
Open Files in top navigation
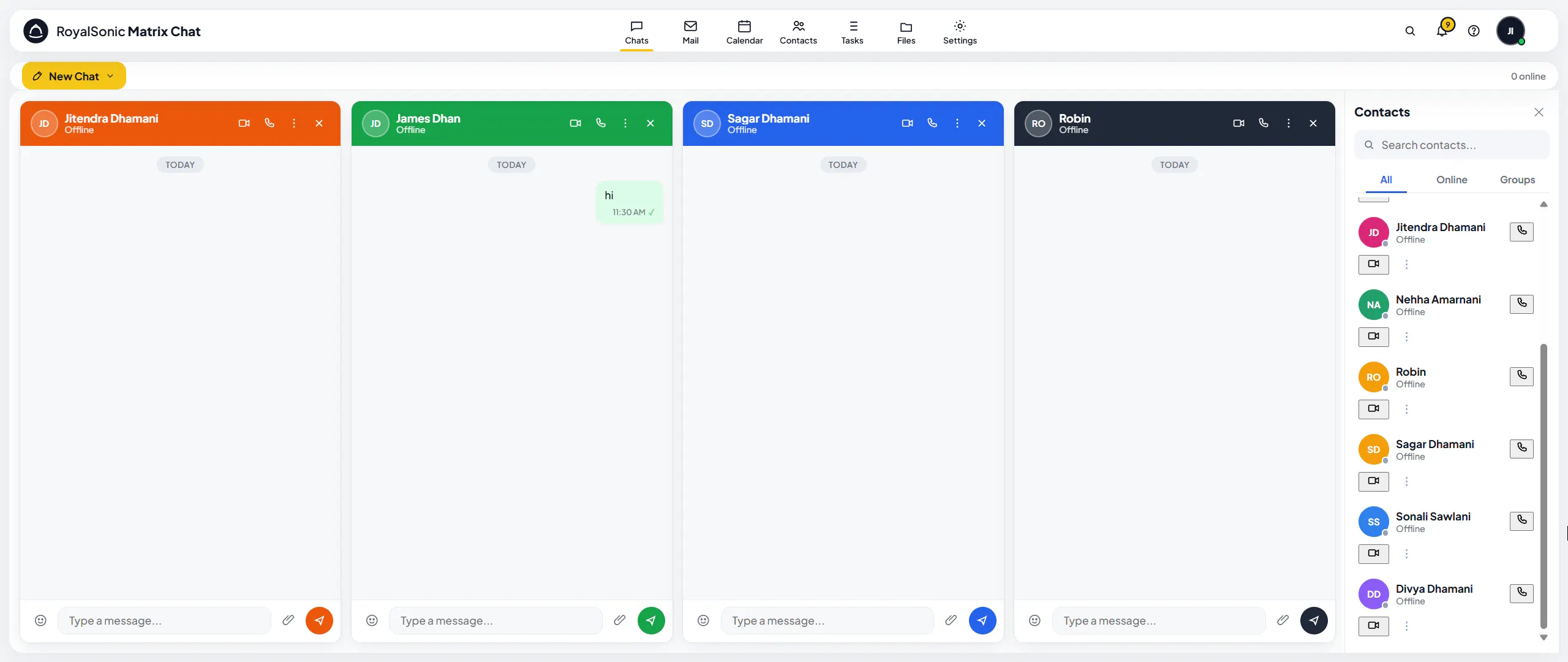click(x=906, y=32)
